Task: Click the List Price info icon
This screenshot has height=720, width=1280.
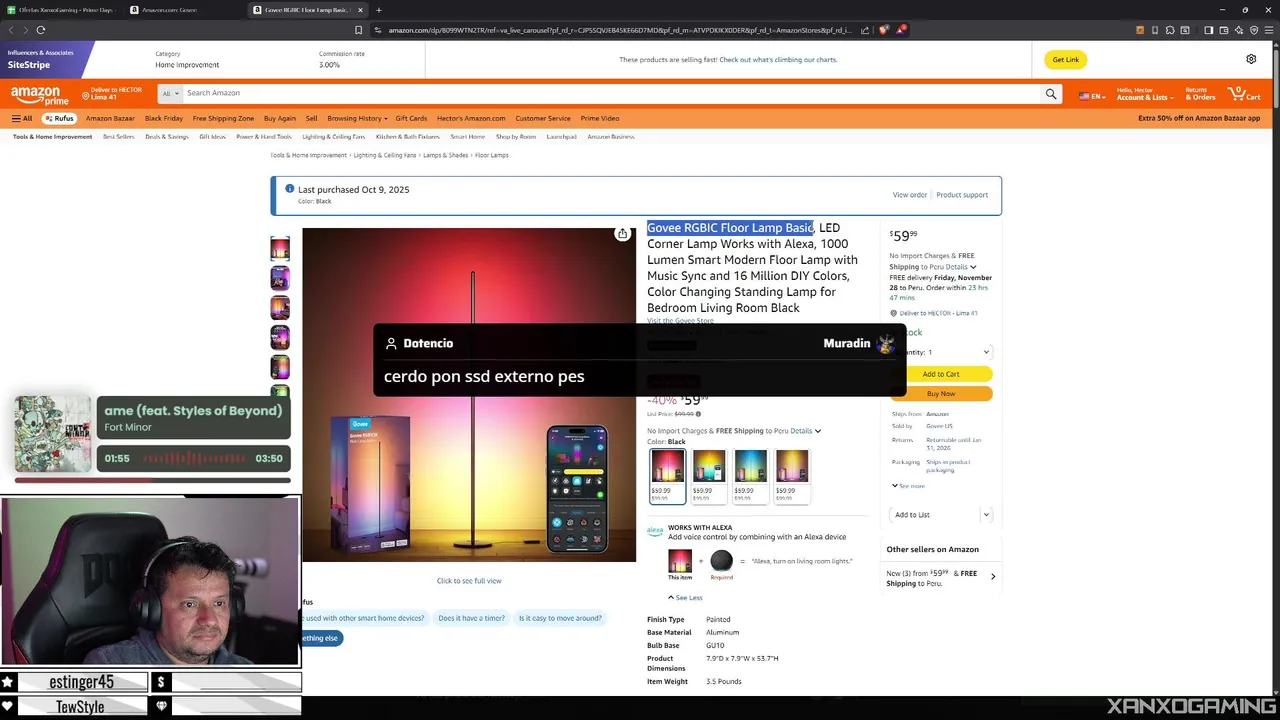Action: tap(698, 414)
